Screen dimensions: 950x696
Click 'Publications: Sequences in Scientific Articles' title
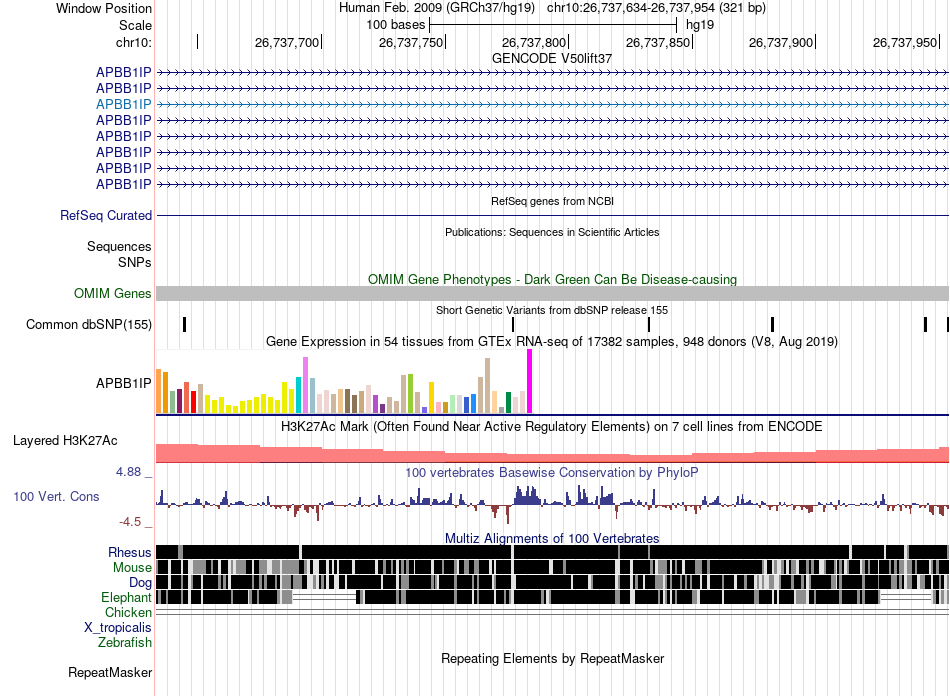pyautogui.click(x=552, y=232)
